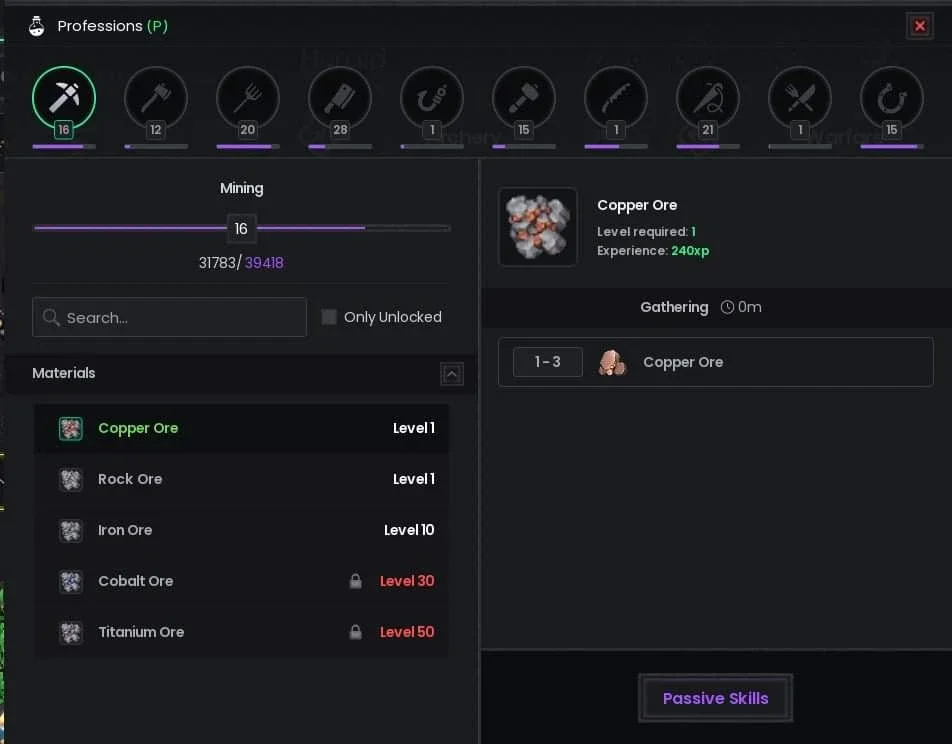
Task: Click the 'Level required: 1' text
Action: pos(646,232)
